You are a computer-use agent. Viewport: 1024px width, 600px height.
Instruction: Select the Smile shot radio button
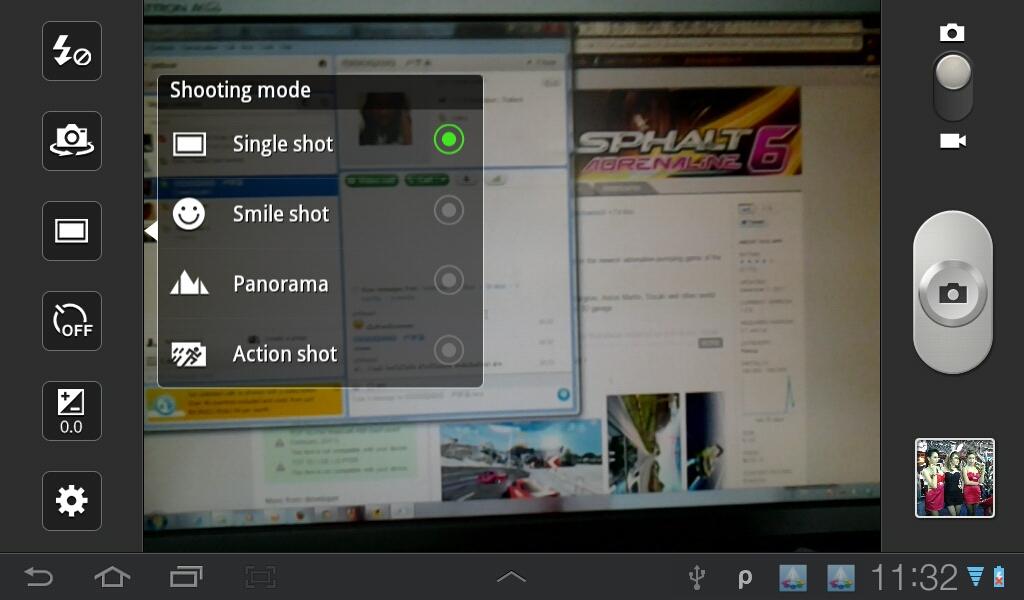[x=449, y=210]
